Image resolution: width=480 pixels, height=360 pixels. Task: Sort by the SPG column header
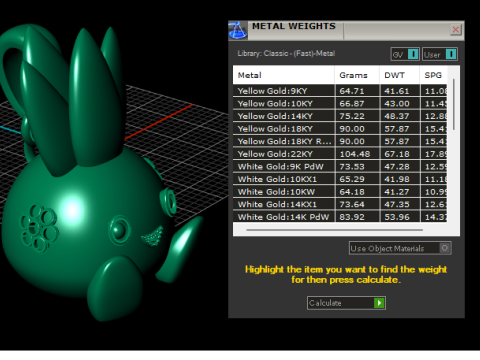coord(433,75)
